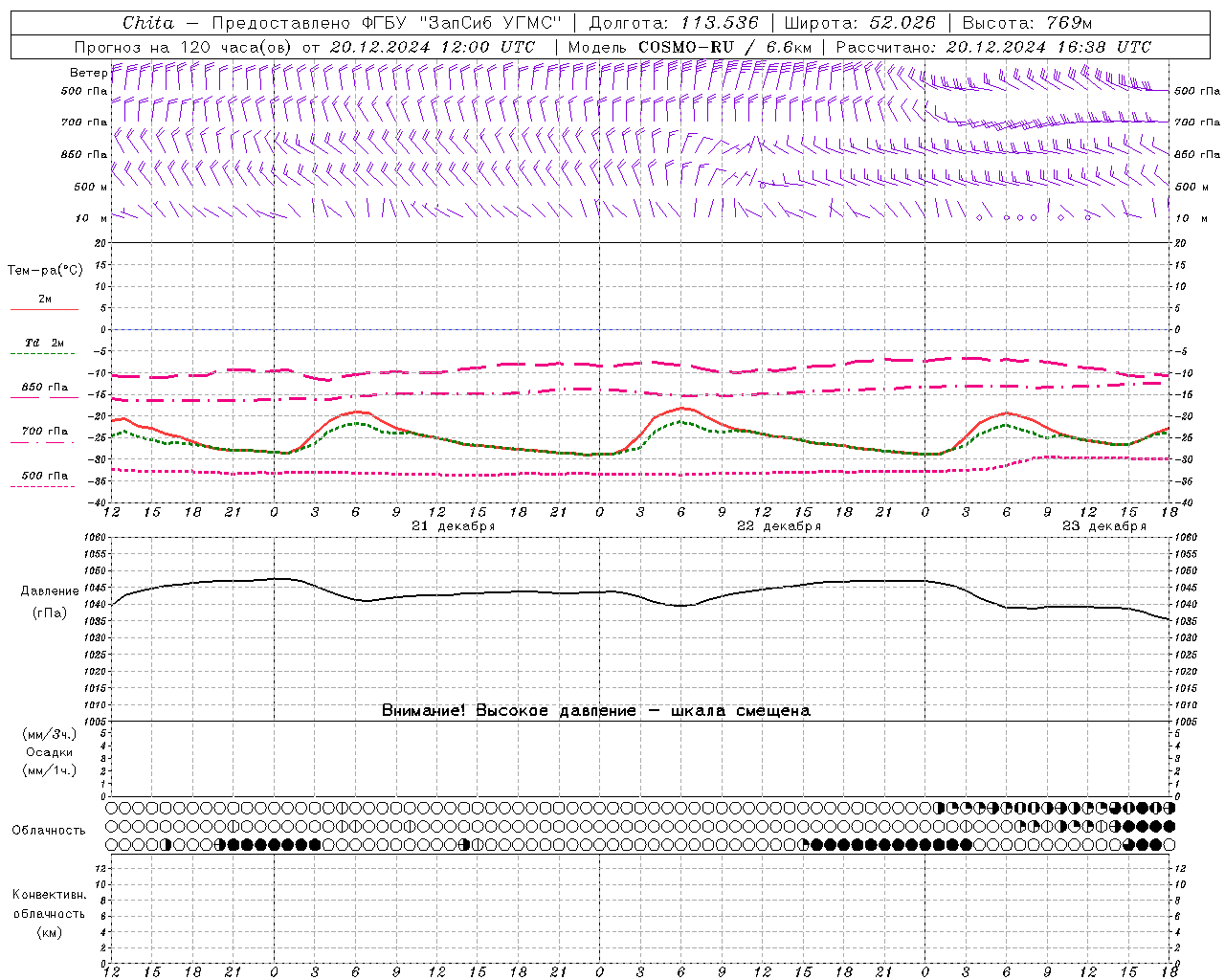1225x980 pixels.
Task: Click the Td 2м dew point legend label
Action: tap(44, 343)
